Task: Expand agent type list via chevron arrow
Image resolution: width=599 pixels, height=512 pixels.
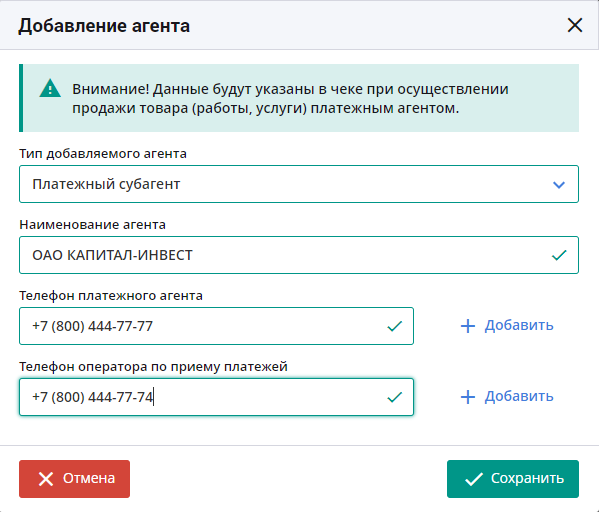Action: (x=559, y=185)
